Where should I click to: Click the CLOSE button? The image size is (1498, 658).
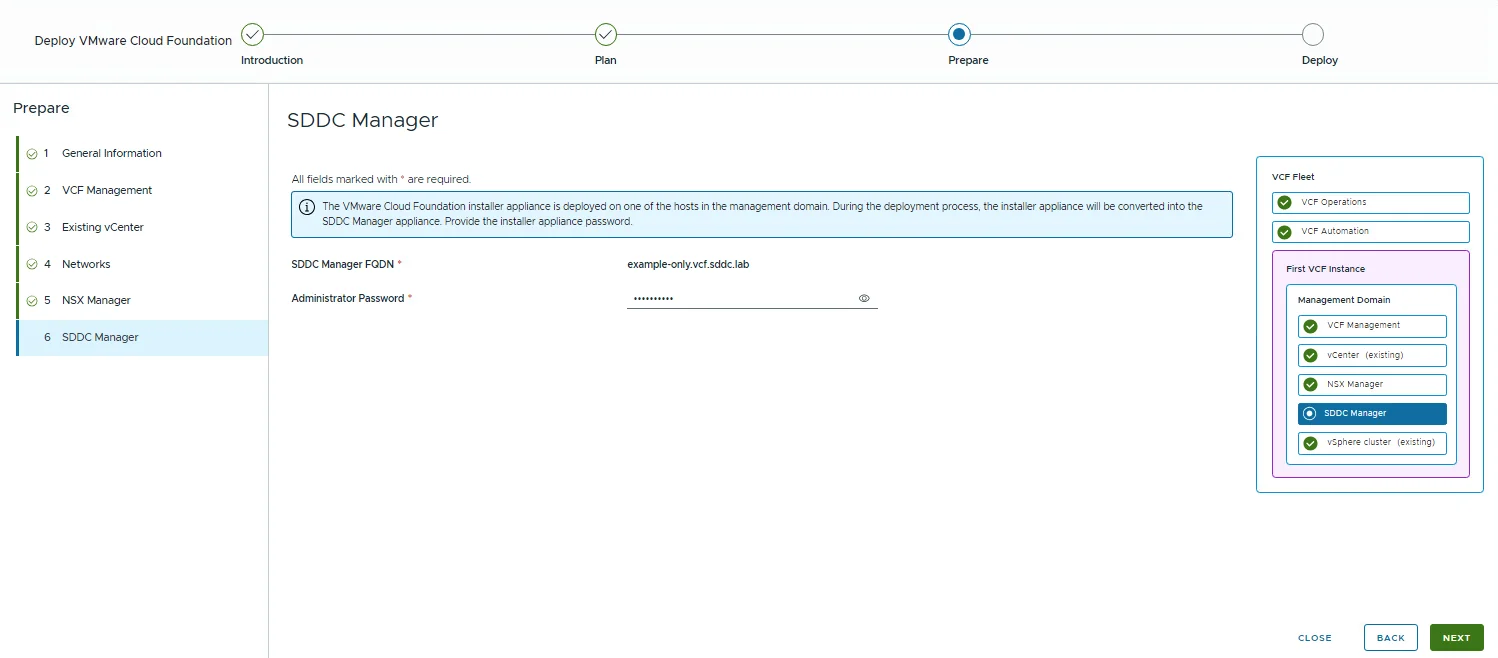tap(1314, 638)
